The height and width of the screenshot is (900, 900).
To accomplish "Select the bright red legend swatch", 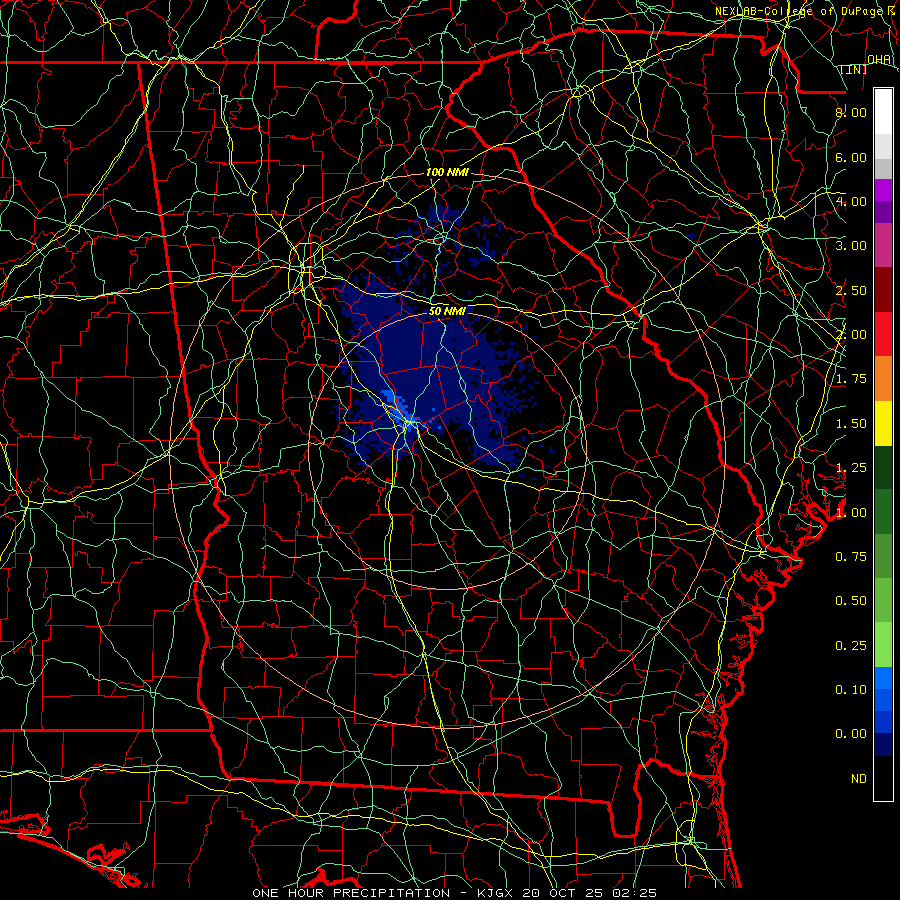I will tap(883, 334).
